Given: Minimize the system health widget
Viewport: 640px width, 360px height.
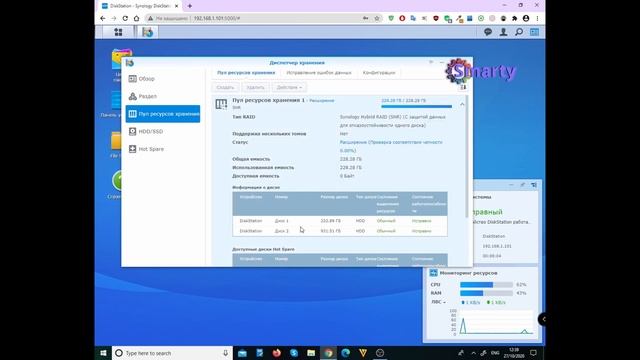Looking at the screenshot, I should coord(511,185).
